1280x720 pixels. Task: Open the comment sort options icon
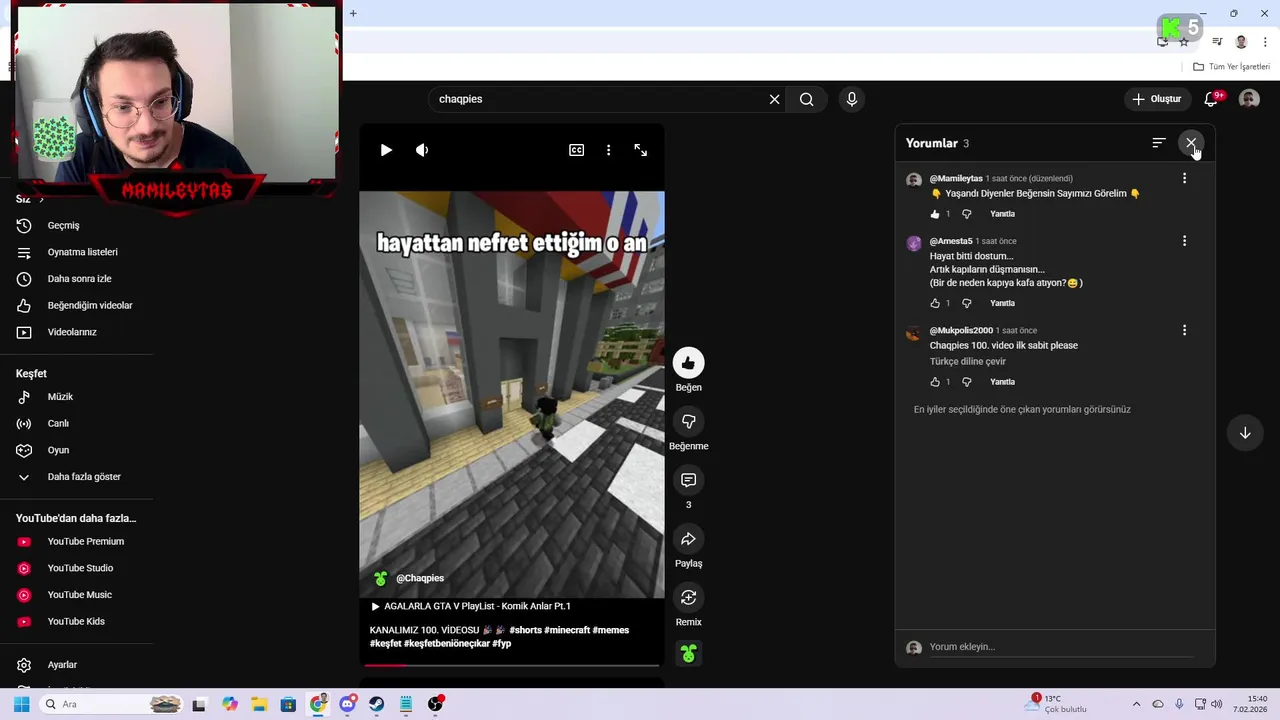(x=1159, y=143)
